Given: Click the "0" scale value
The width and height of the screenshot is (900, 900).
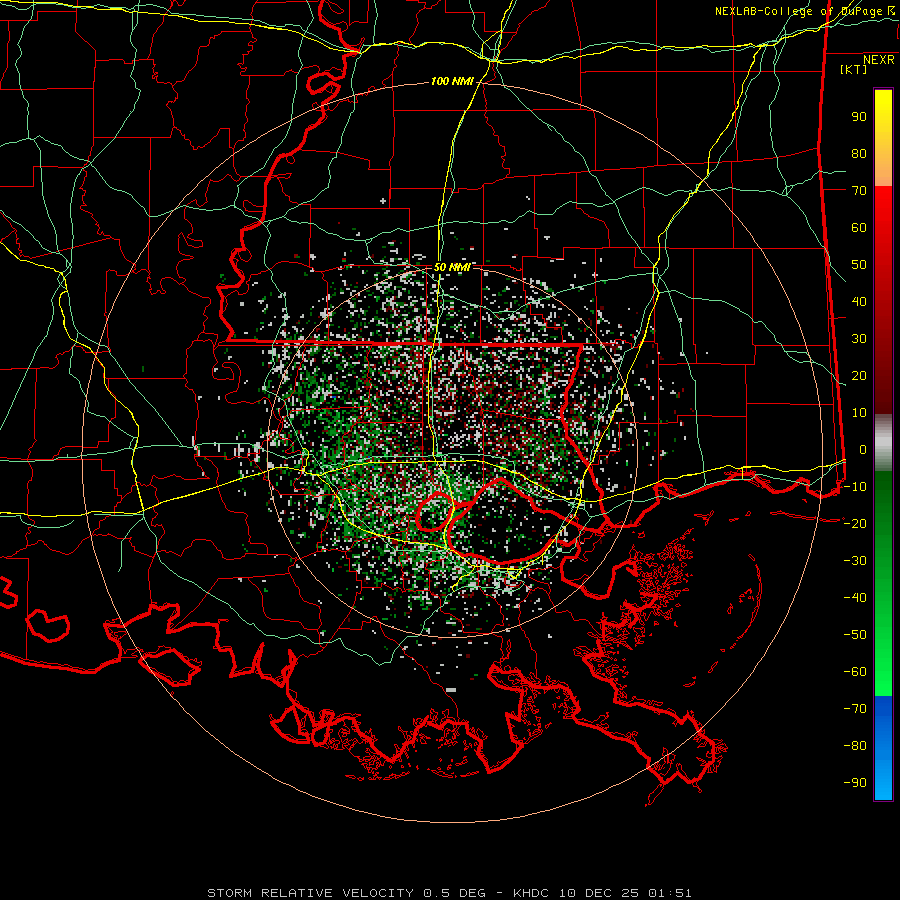Looking at the screenshot, I should (863, 449).
